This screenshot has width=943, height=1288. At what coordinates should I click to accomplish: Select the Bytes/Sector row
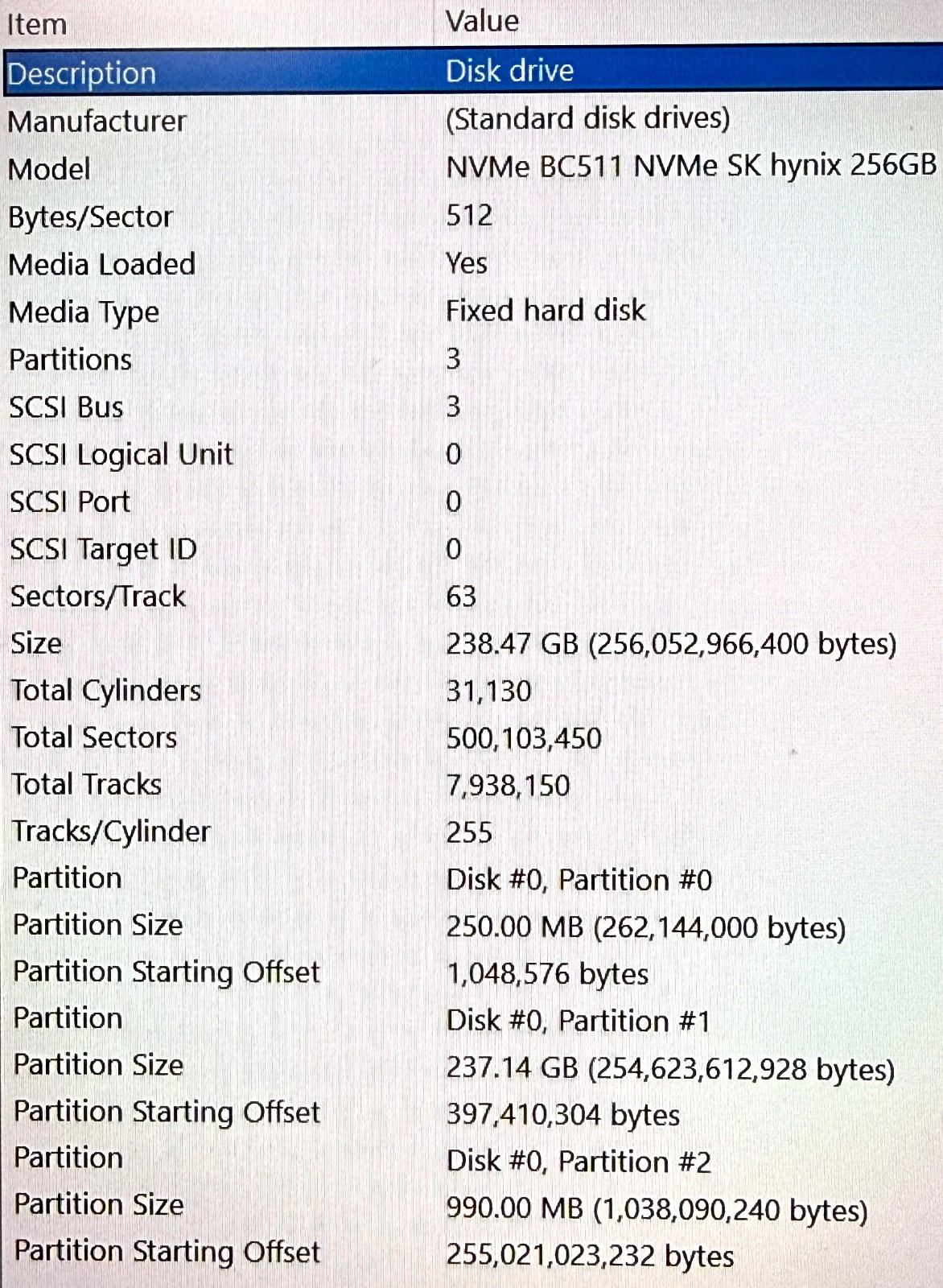tap(471, 216)
